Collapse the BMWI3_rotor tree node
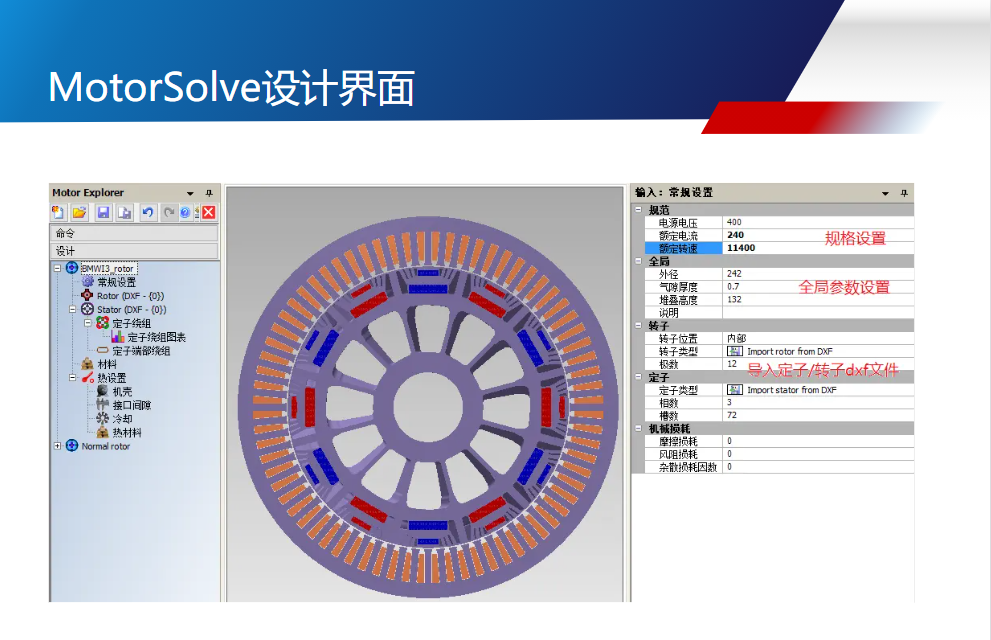Image resolution: width=991 pixels, height=640 pixels. (x=58, y=268)
